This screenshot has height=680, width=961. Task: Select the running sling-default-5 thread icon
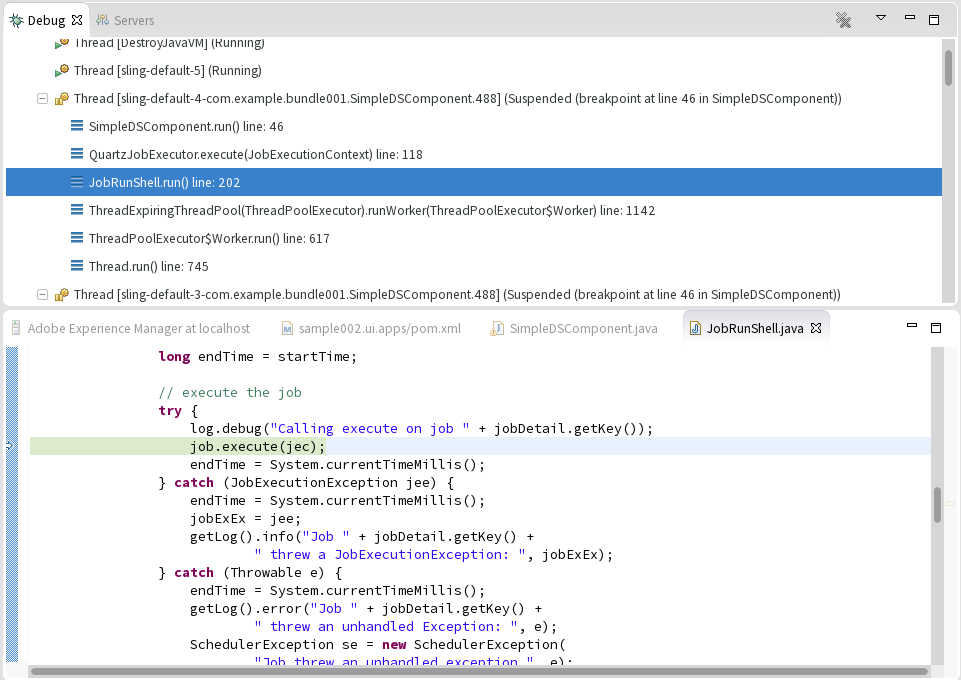click(x=61, y=71)
